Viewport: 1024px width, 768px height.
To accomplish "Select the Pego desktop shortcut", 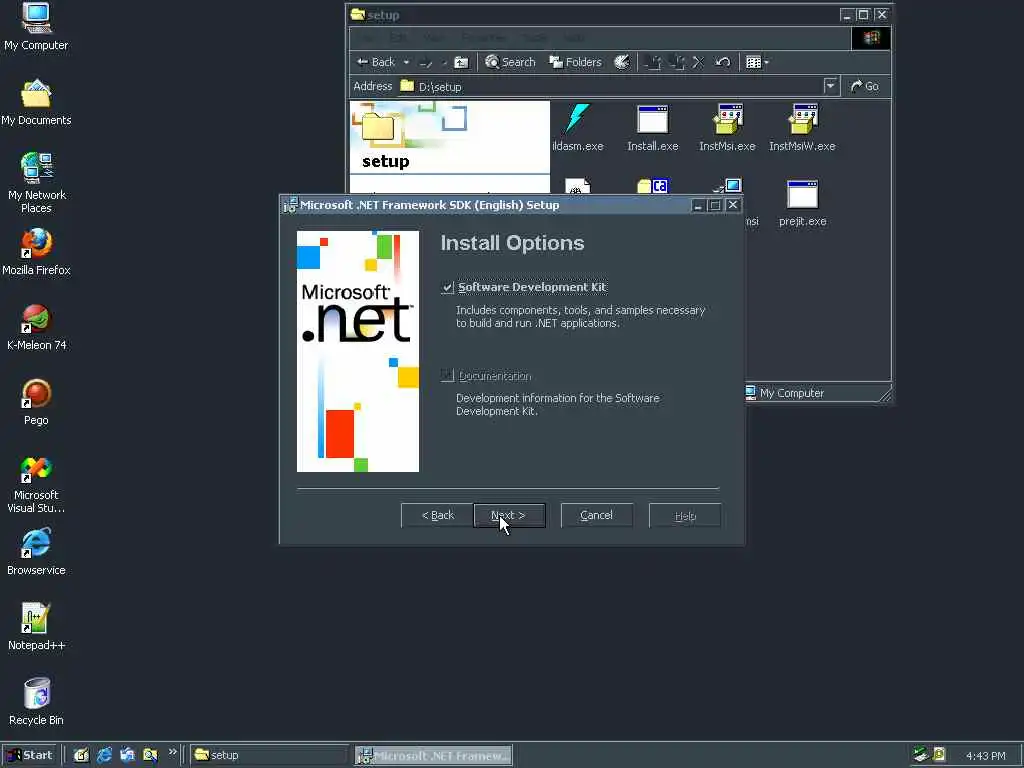I will [x=36, y=402].
